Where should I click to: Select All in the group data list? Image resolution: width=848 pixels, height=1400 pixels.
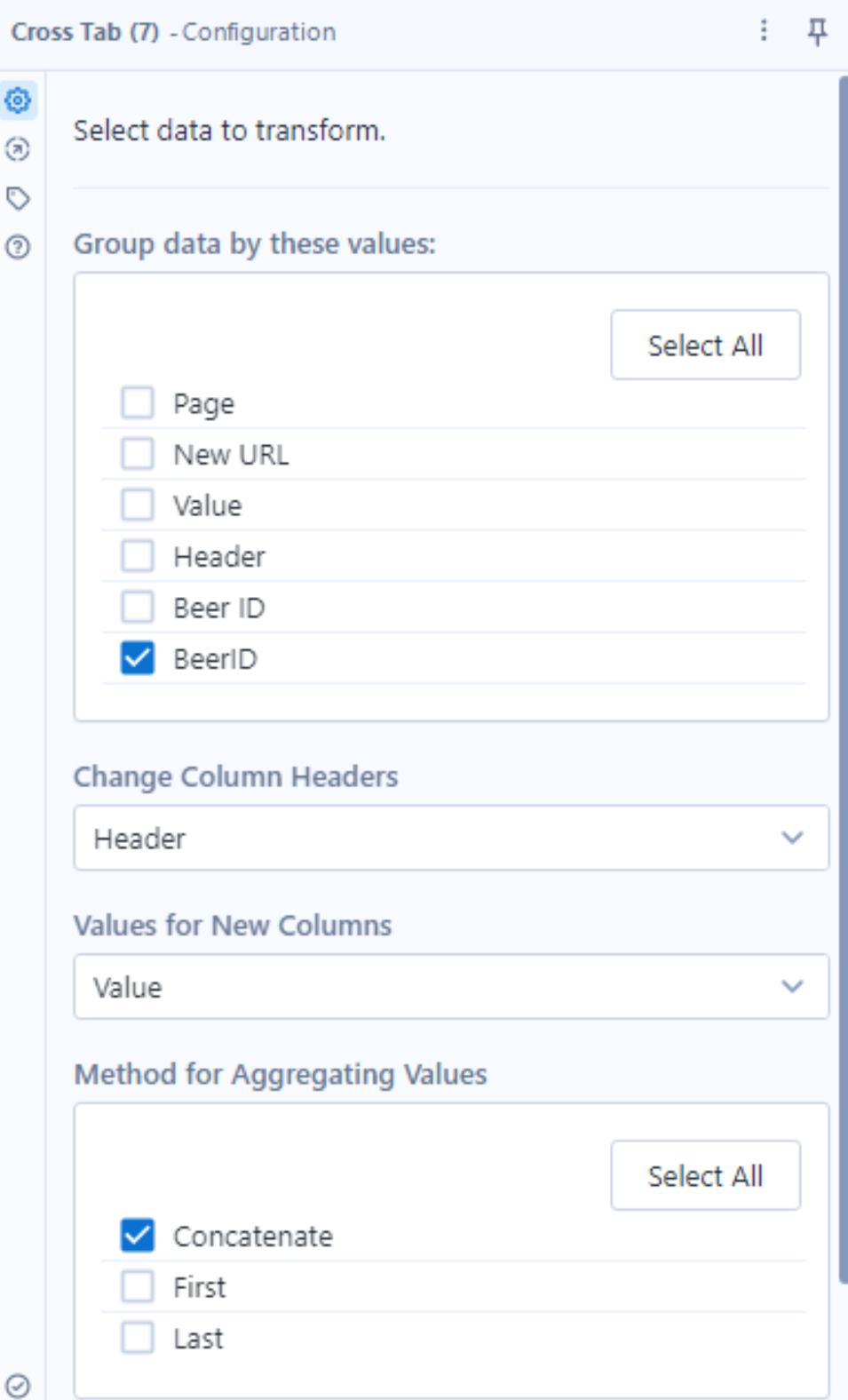705,345
